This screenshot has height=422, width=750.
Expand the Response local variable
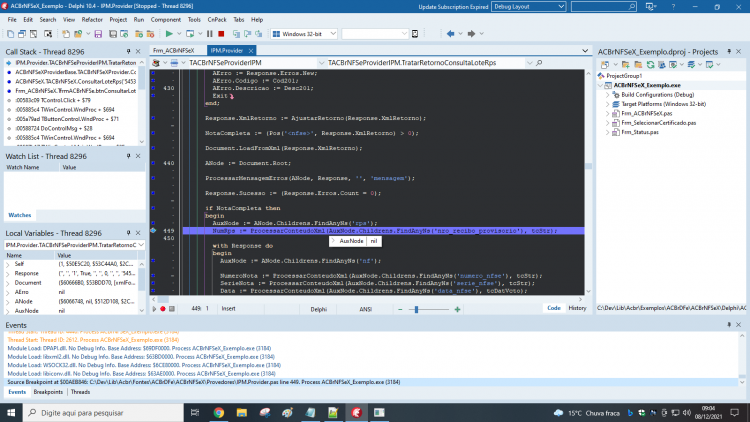(8, 274)
